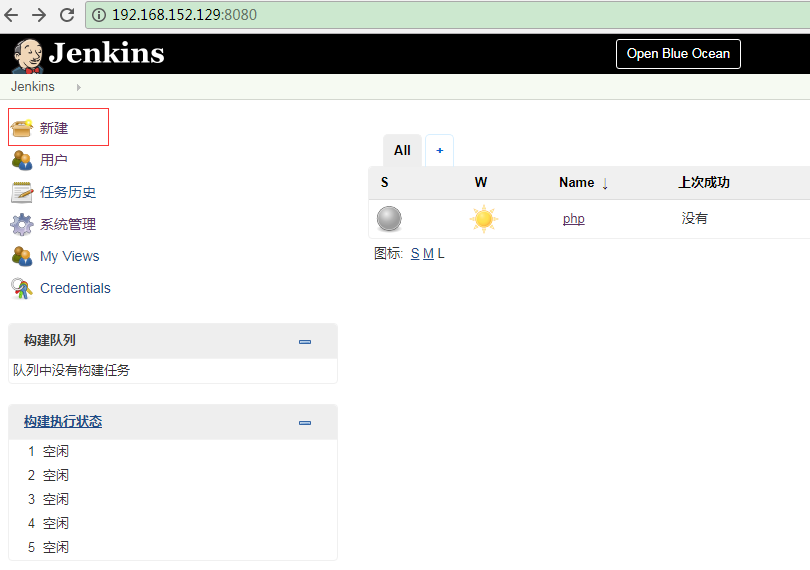
Task: Click the sort arrow next to Name
Action: point(605,183)
